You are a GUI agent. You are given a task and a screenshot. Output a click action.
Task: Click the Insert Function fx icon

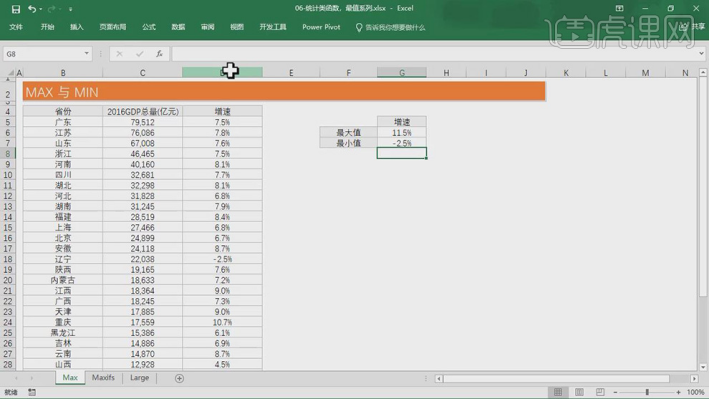tap(159, 54)
